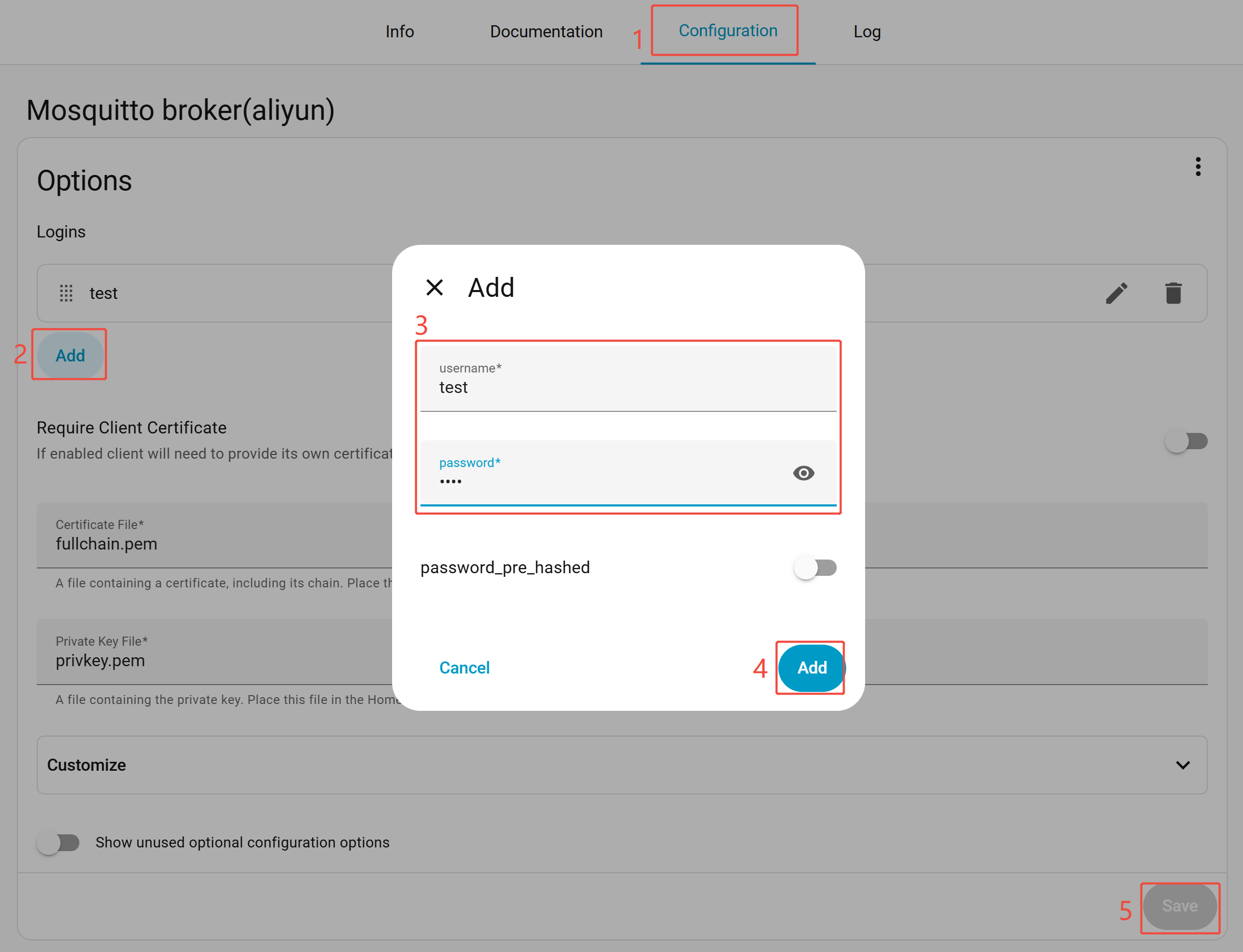Close the Add dialog with X icon

coord(434,287)
